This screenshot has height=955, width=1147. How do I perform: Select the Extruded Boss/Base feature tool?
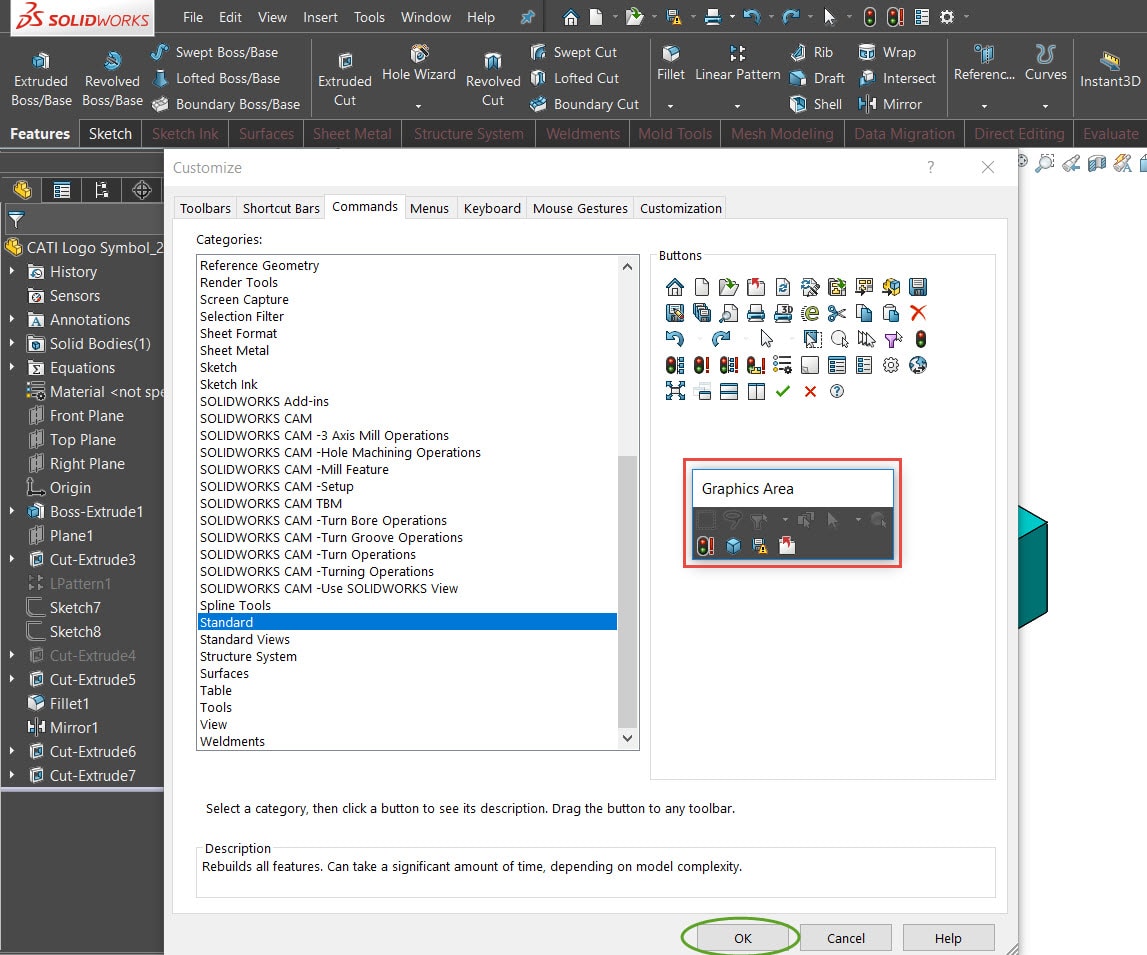tap(41, 80)
